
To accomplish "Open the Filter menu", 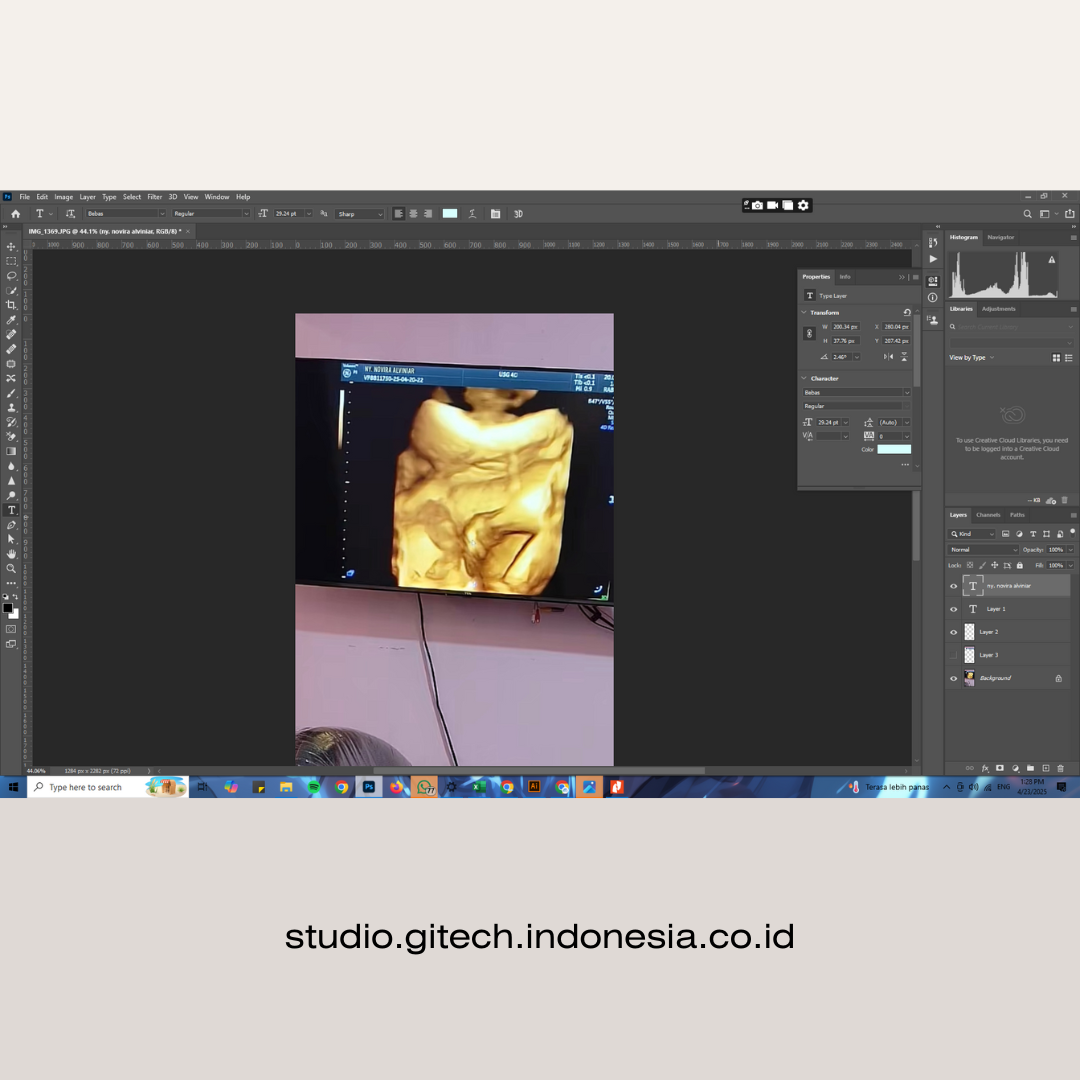I will click(155, 197).
